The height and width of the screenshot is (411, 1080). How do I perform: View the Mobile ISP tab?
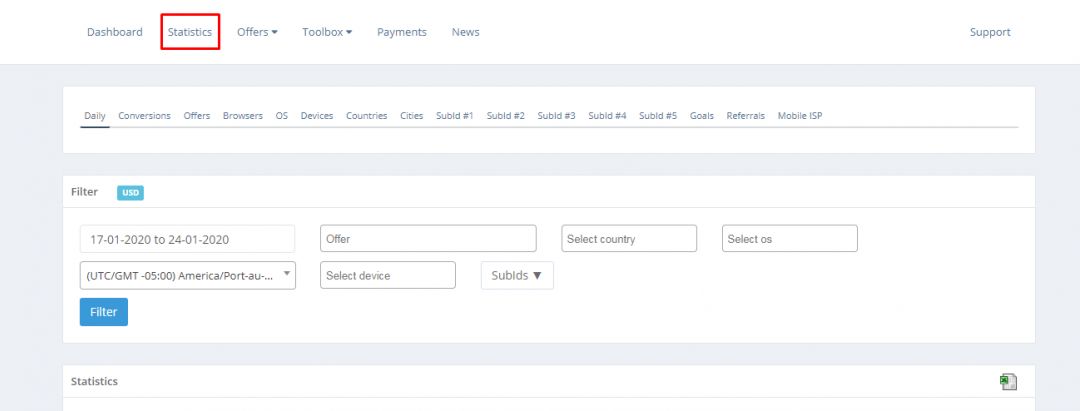pyautogui.click(x=799, y=116)
